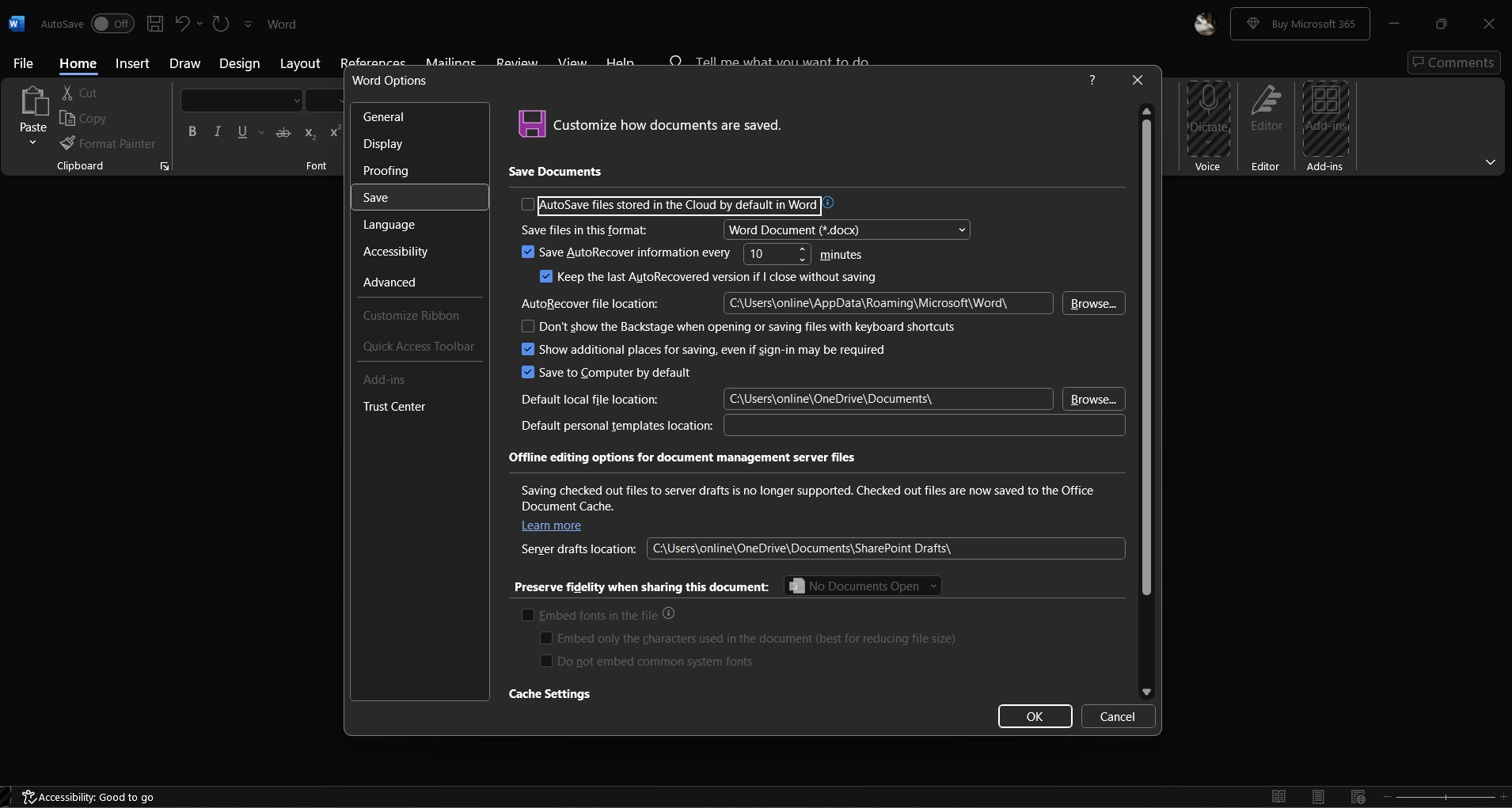Viewport: 1512px width, 808px height.
Task: Uncheck Save to Computer by default
Action: [528, 373]
